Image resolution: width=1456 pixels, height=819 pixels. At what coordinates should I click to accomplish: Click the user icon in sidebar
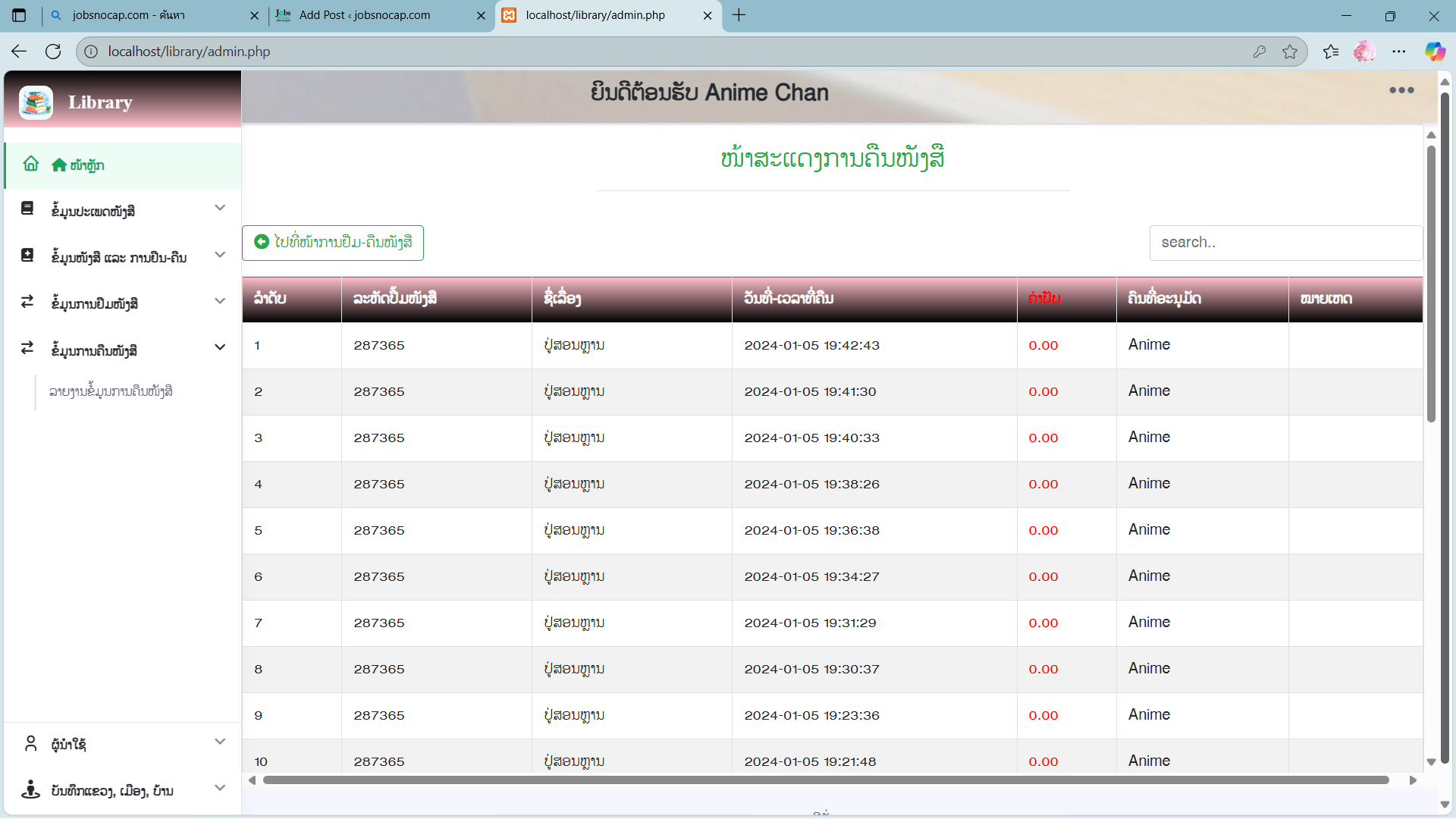click(30, 743)
